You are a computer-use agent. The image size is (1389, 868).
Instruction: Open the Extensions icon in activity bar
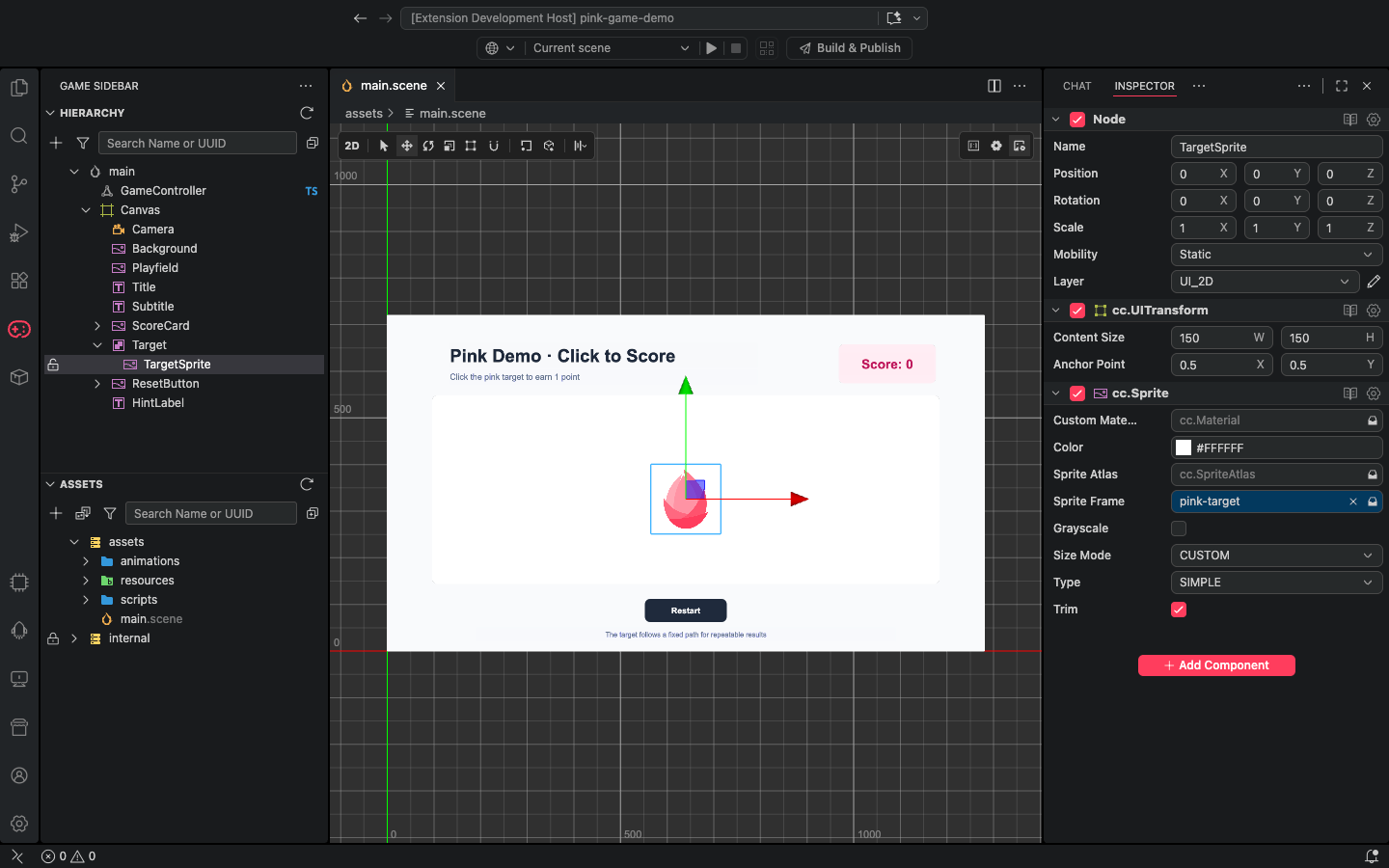(x=18, y=281)
